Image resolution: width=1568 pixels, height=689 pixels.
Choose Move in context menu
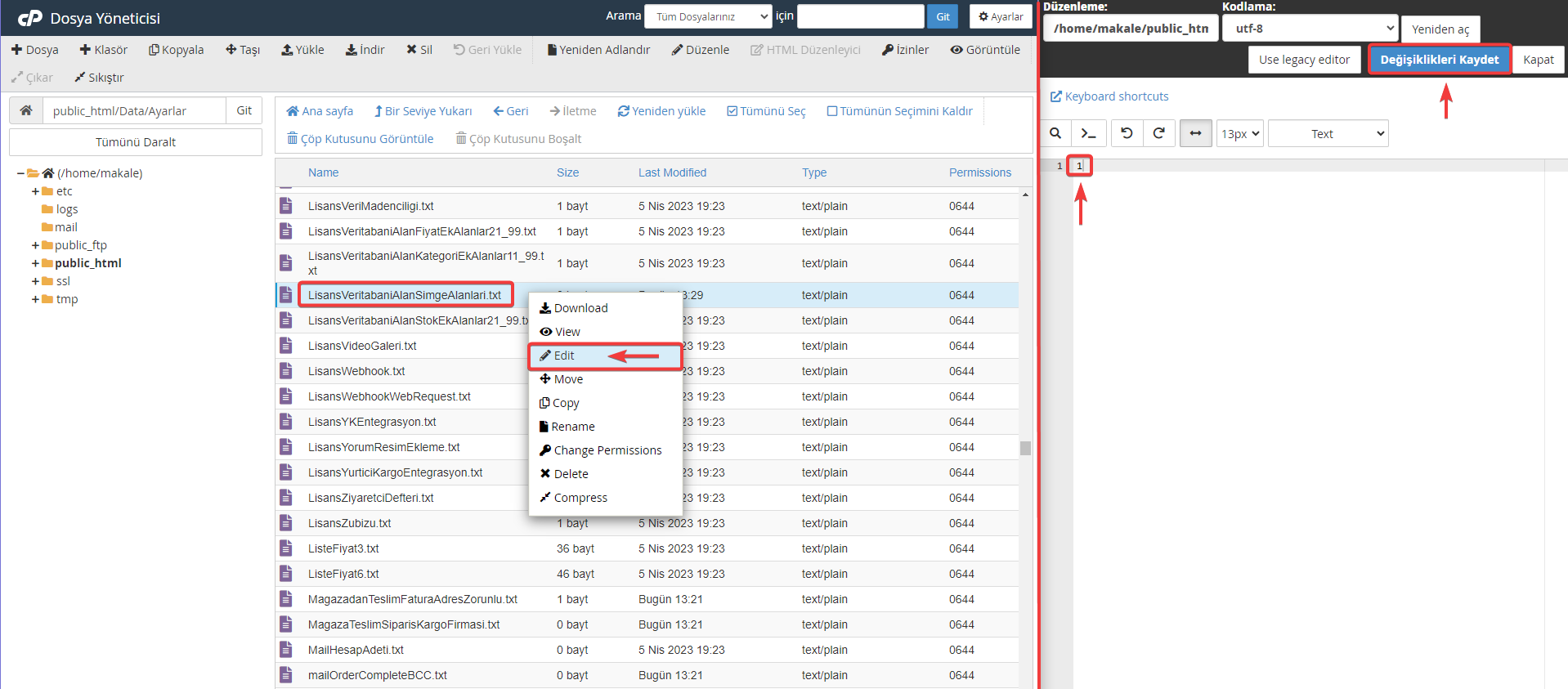tap(606, 379)
